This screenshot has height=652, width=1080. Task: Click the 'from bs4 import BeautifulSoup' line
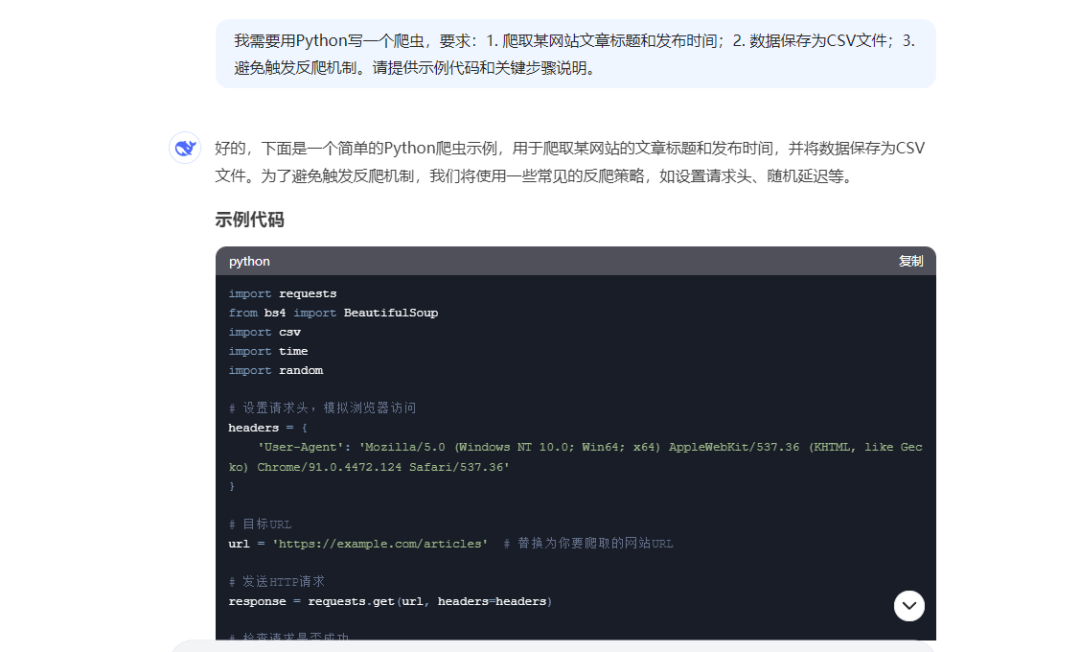[333, 312]
